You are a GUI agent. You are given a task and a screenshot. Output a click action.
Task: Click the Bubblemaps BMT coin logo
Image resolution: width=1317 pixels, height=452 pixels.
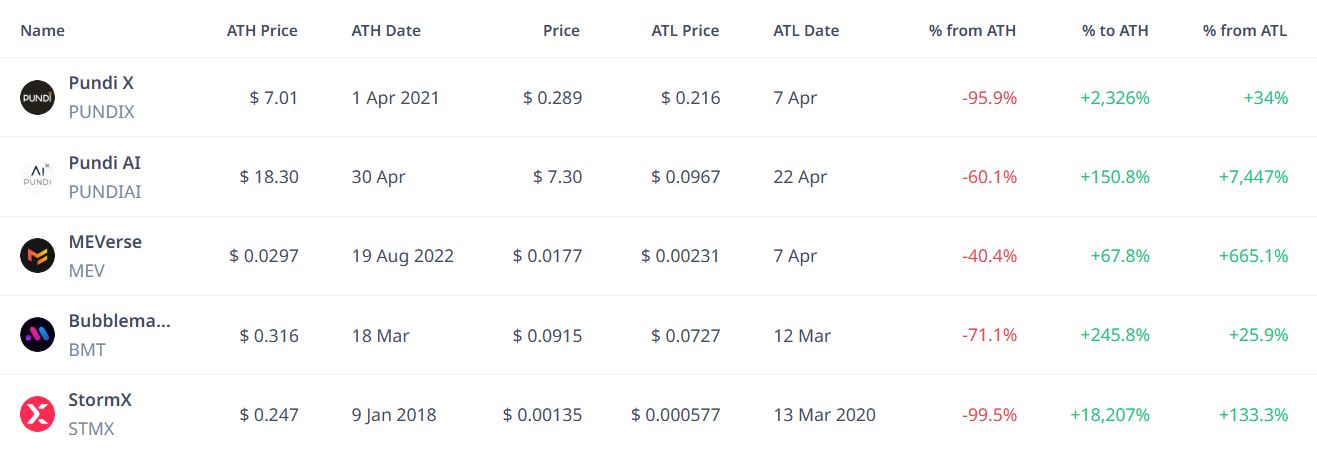pos(38,334)
